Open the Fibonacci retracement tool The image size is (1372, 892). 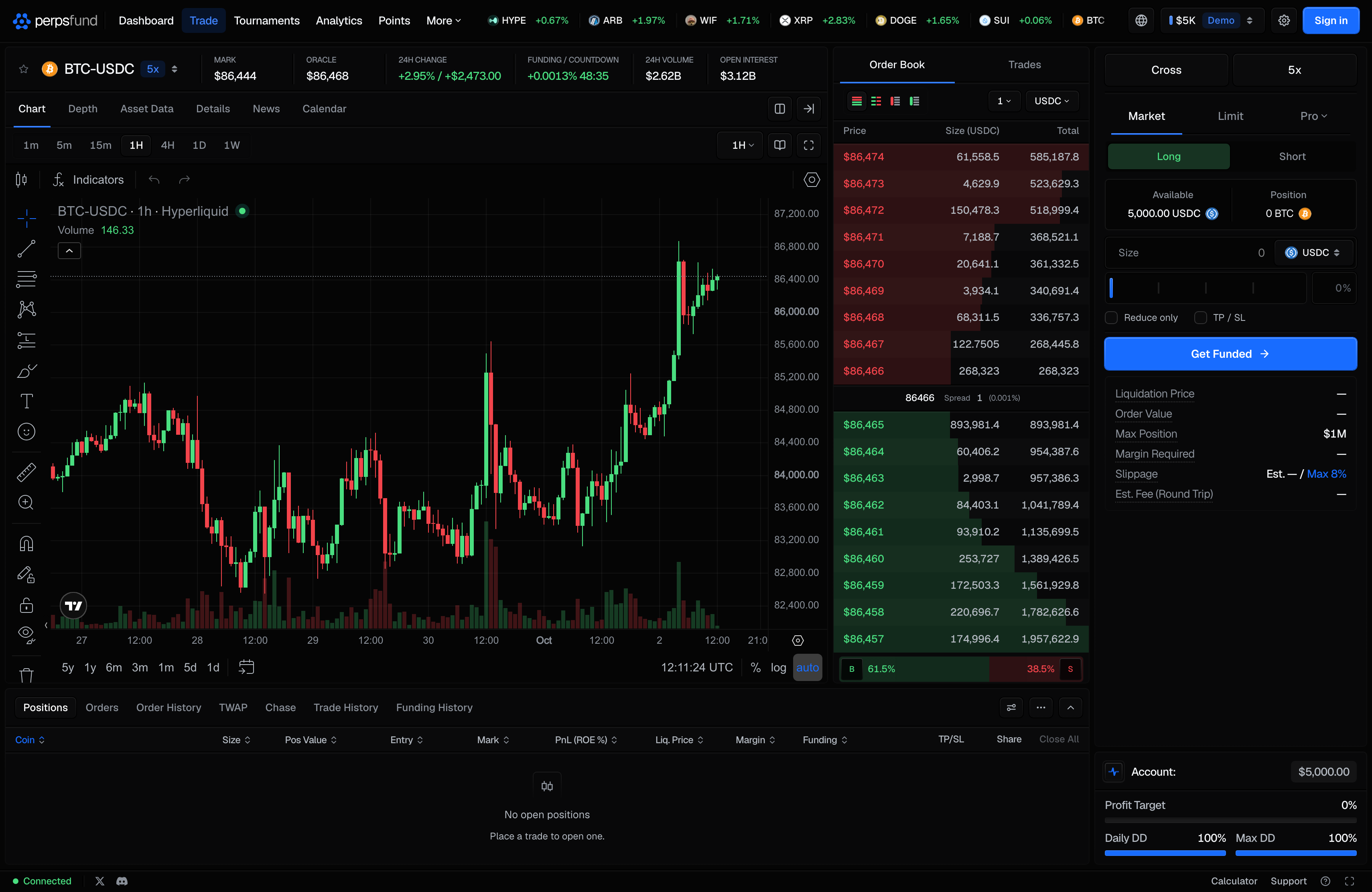pyautogui.click(x=26, y=280)
